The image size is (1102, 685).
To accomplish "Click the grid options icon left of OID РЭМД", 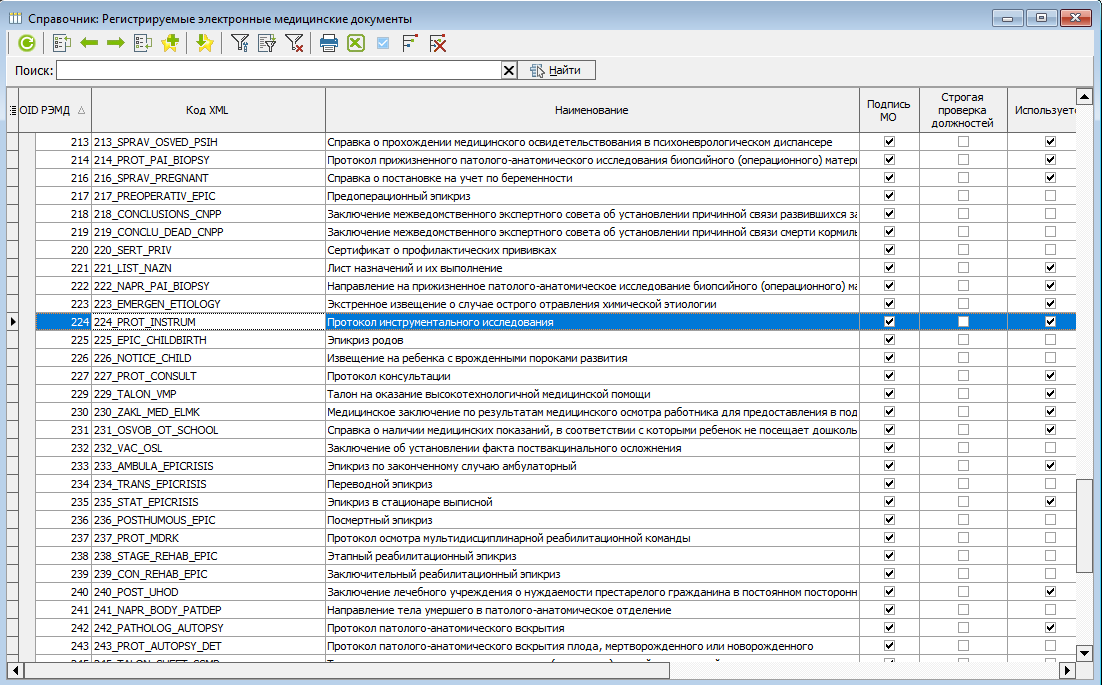I will (13, 110).
